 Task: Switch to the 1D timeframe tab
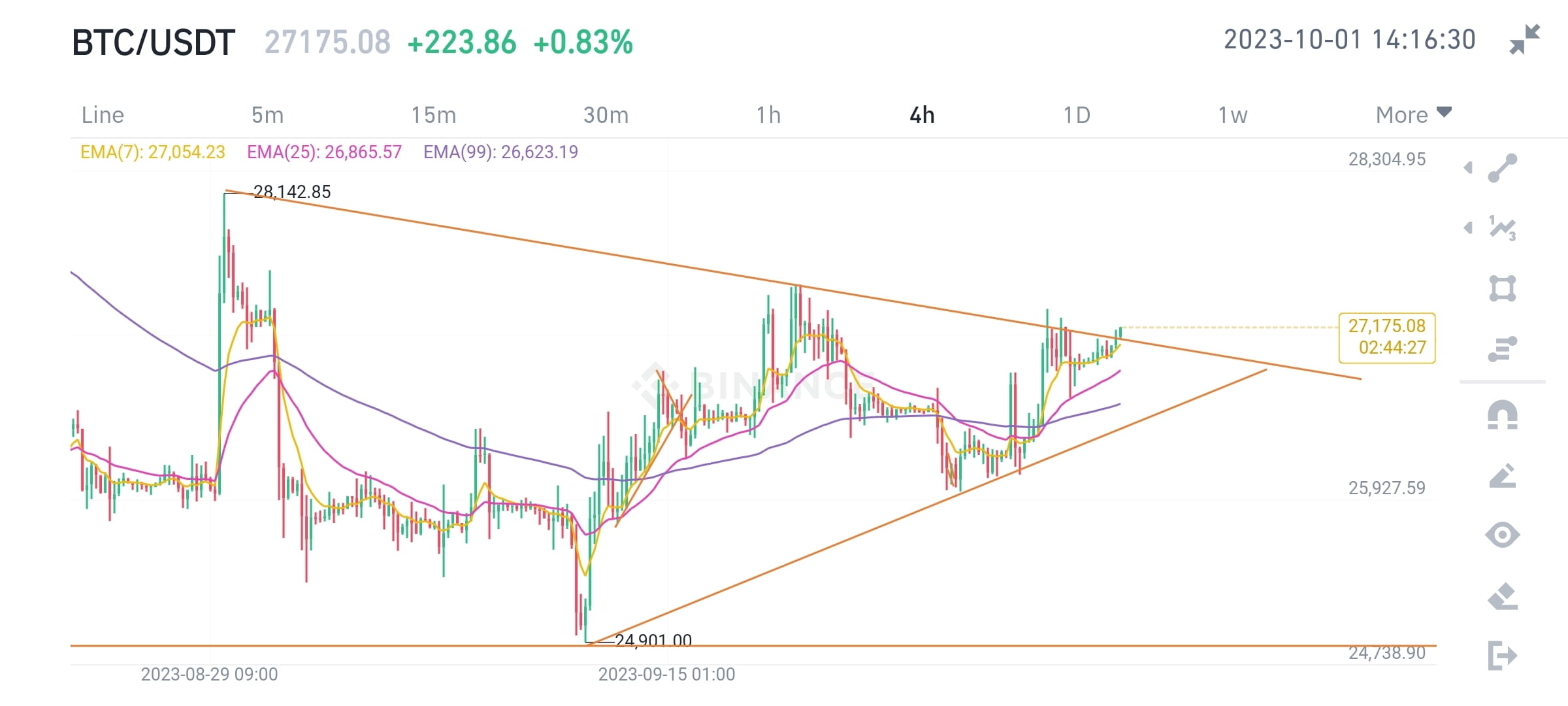(x=1077, y=114)
